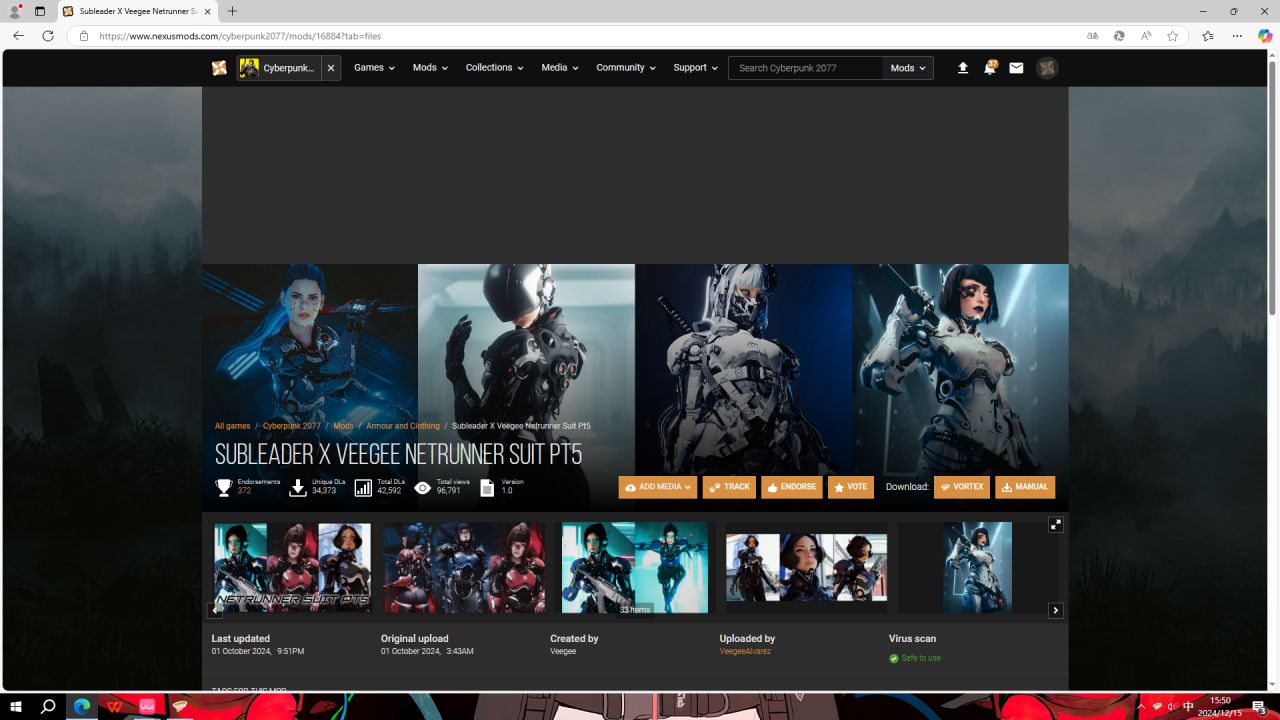
Task: Follow the Cyberpunk 2077 breadcrumb link
Action: pyautogui.click(x=292, y=426)
